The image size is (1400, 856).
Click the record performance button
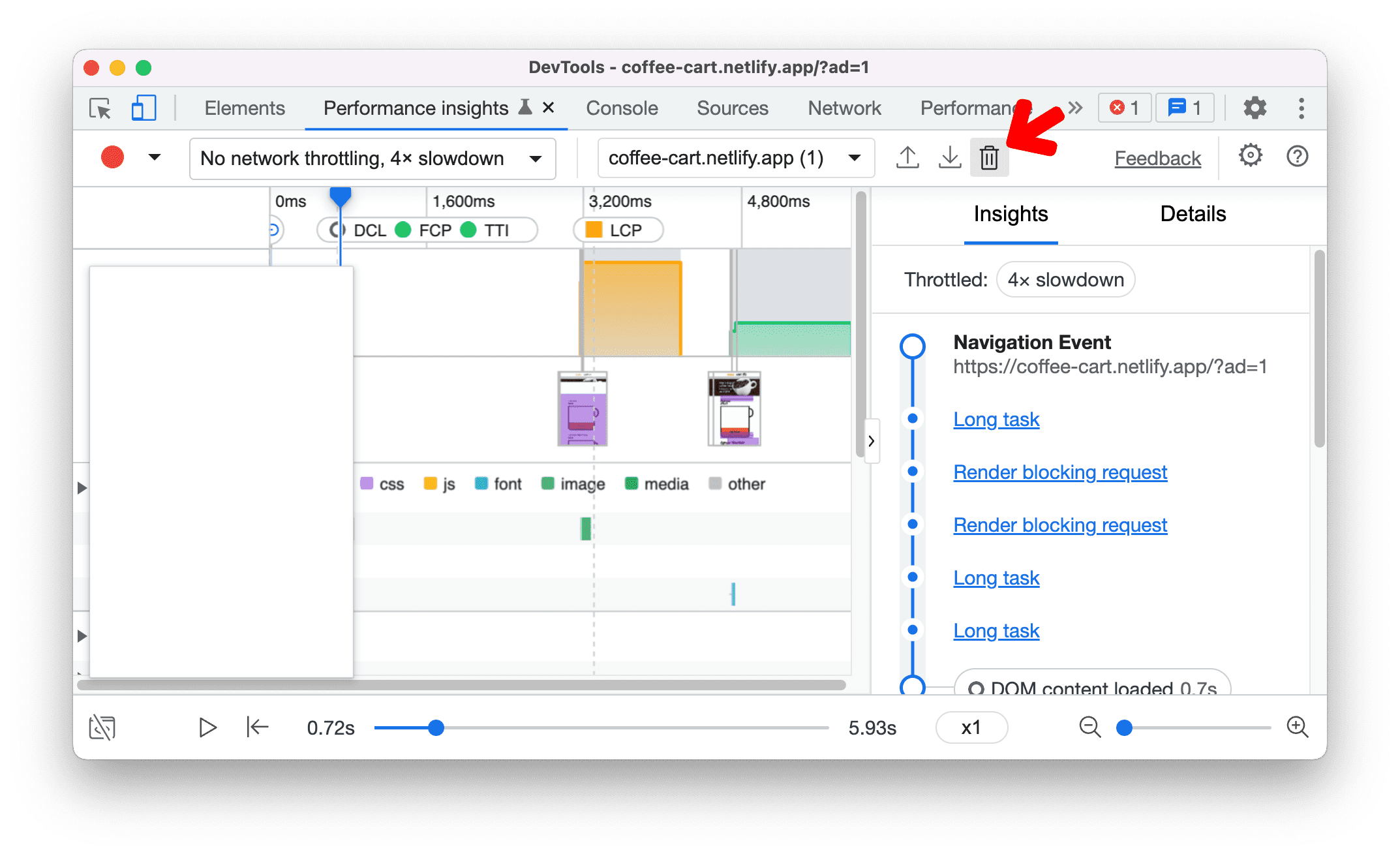pos(111,158)
